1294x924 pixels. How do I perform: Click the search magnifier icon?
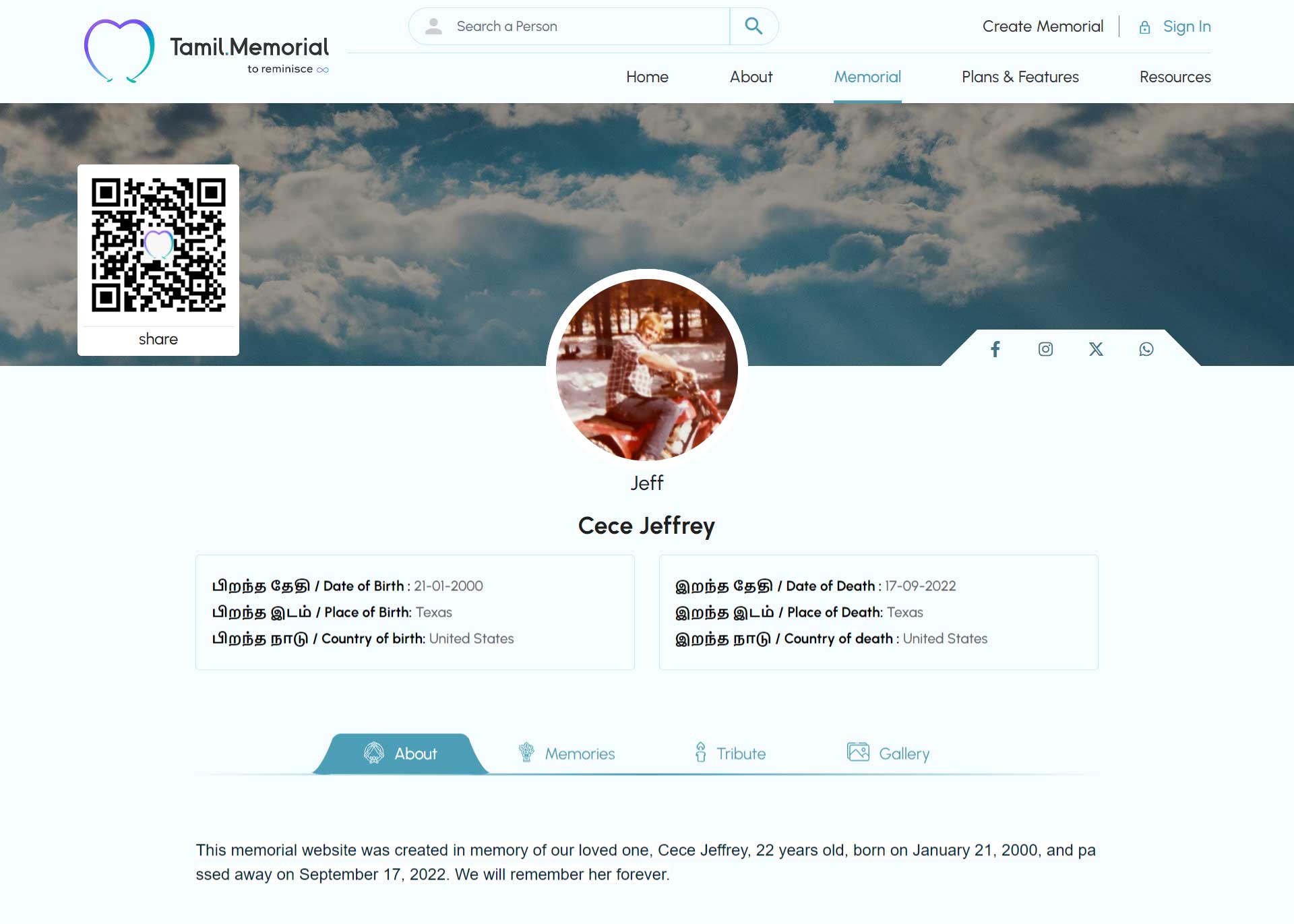(x=753, y=26)
